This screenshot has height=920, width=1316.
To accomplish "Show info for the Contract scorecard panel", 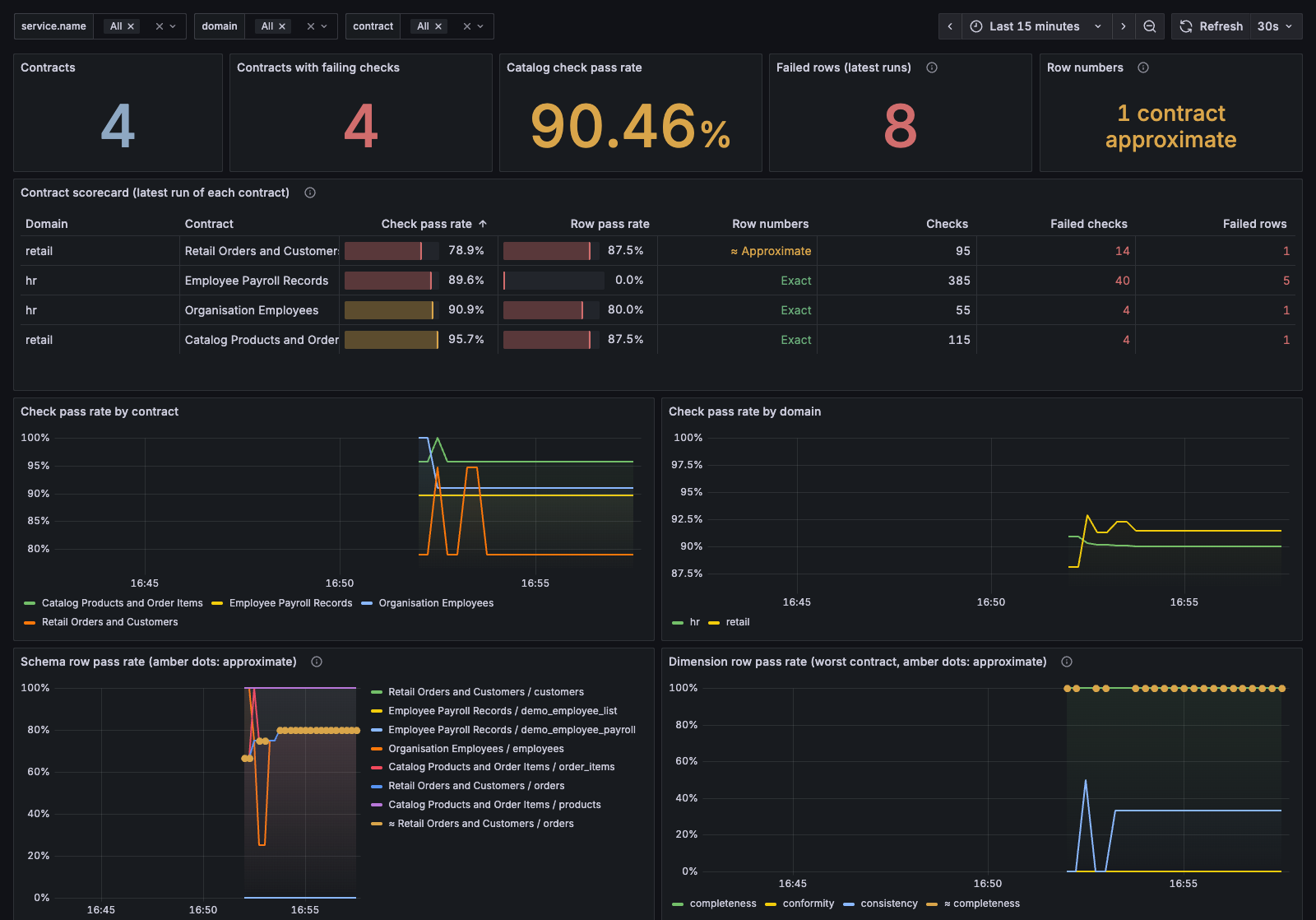I will coord(310,193).
